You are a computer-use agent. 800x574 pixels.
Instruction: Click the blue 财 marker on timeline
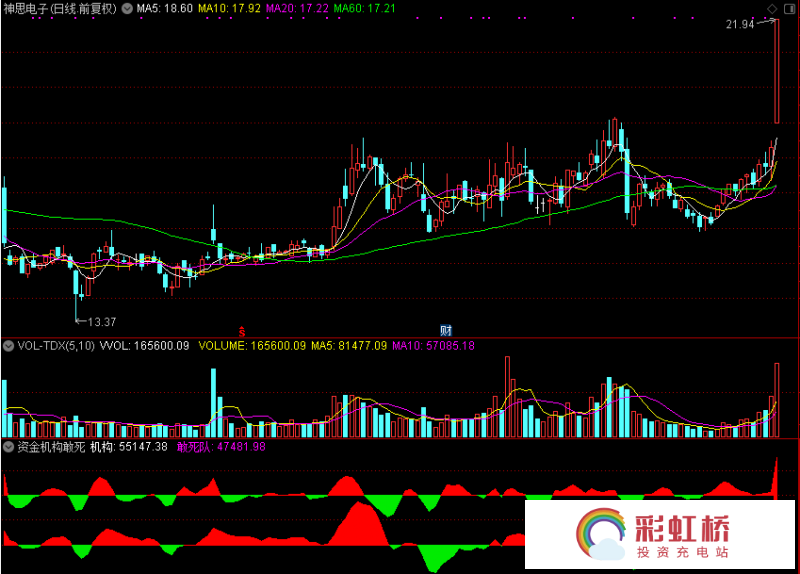tap(446, 330)
